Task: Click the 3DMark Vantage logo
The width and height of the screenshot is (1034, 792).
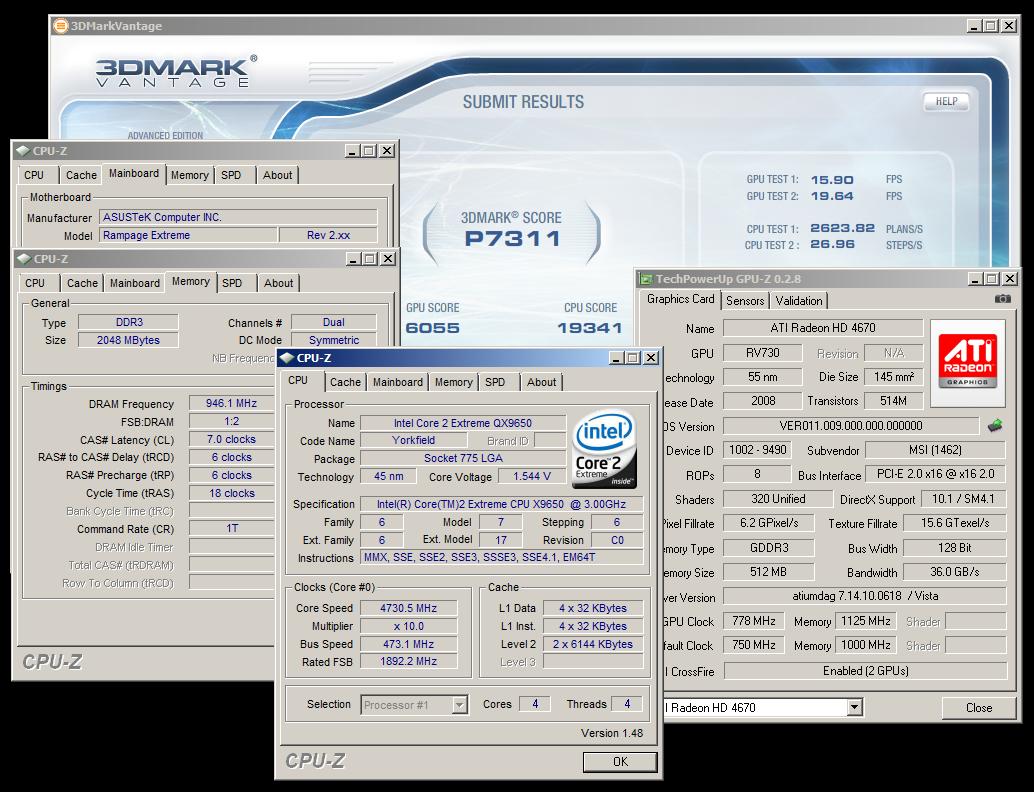Action: coord(175,71)
